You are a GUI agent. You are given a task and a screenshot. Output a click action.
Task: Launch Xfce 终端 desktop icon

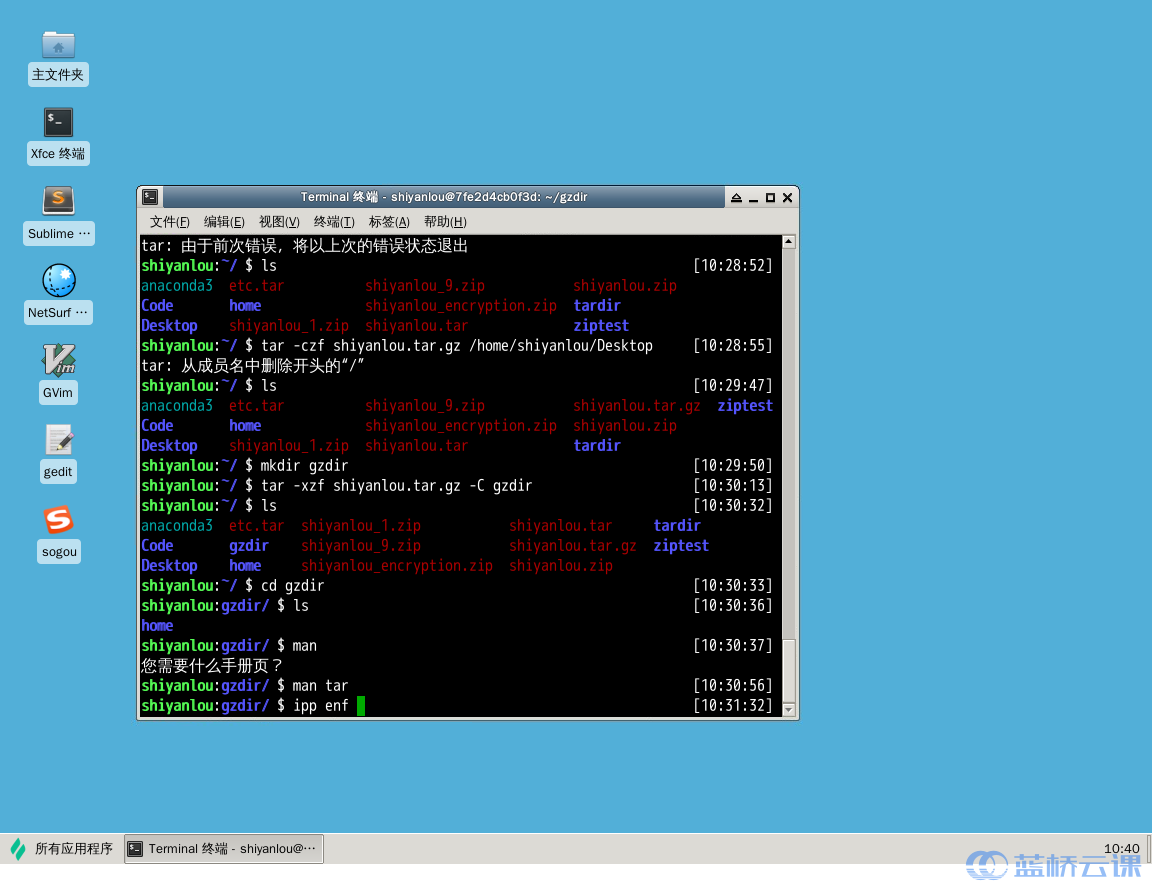58,123
